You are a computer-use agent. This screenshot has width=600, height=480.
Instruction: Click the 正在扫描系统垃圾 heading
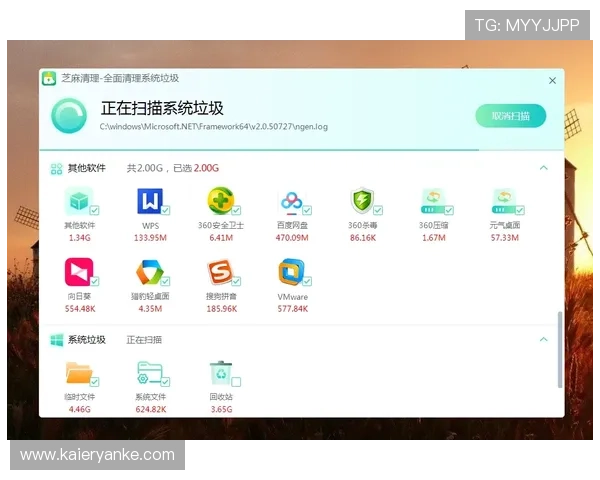click(x=162, y=108)
